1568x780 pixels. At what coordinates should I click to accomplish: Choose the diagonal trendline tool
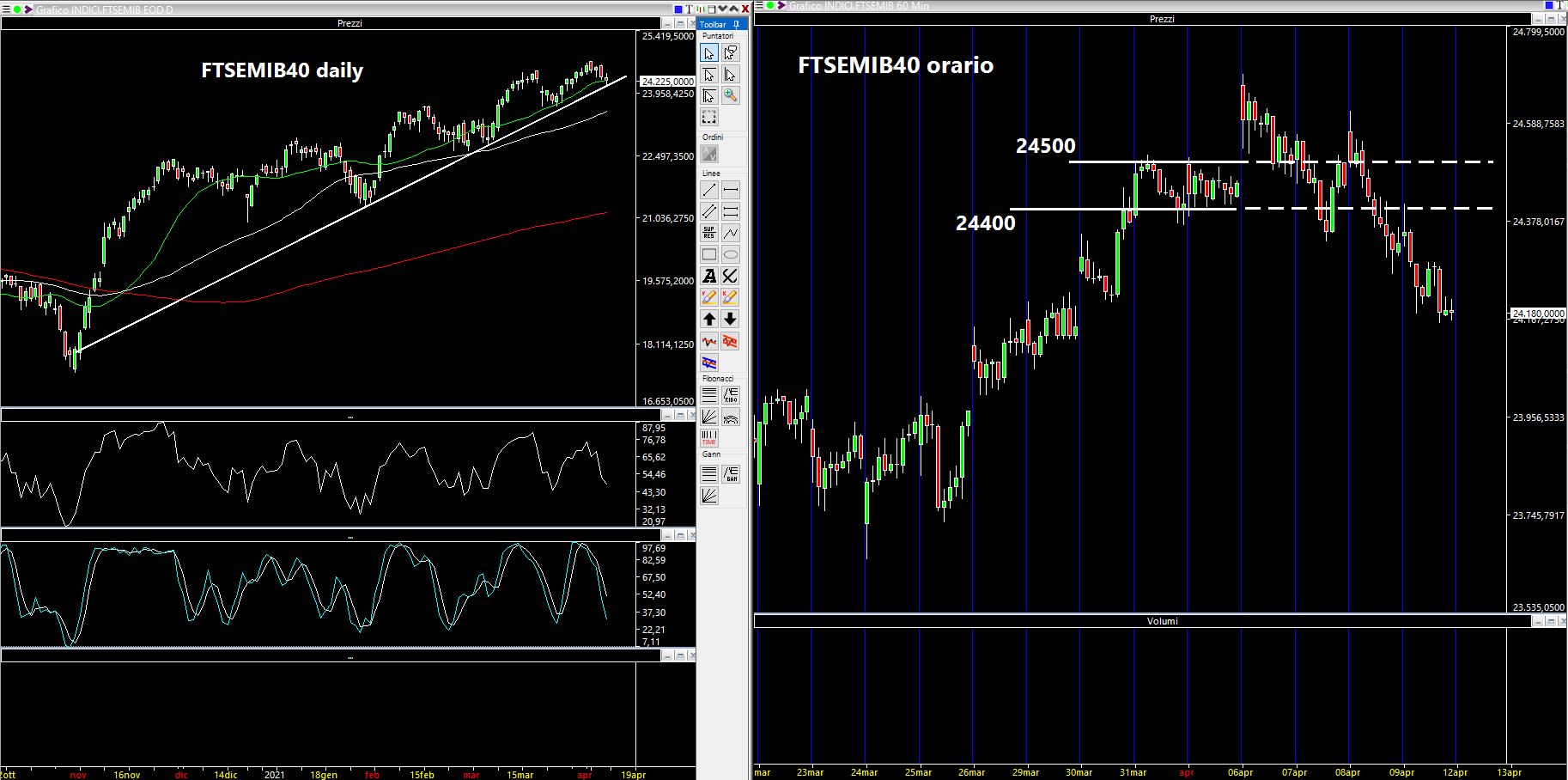pyautogui.click(x=709, y=190)
